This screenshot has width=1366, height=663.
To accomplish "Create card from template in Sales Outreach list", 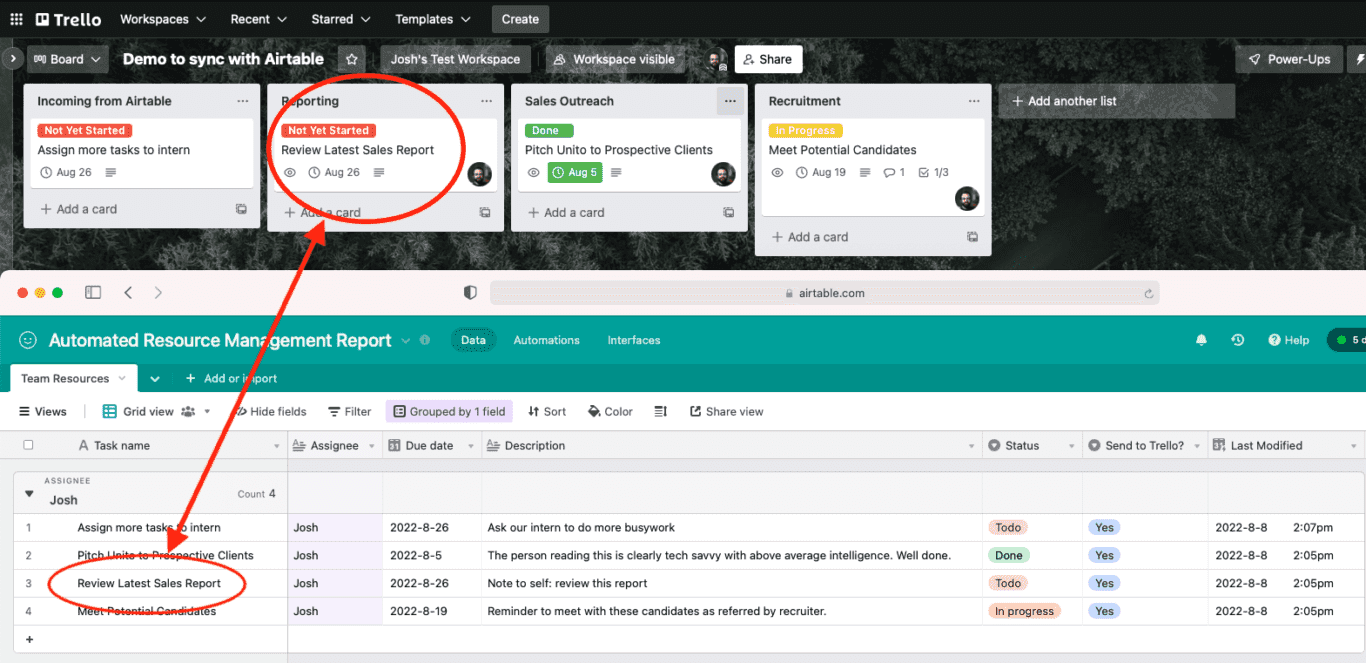I will coord(728,212).
